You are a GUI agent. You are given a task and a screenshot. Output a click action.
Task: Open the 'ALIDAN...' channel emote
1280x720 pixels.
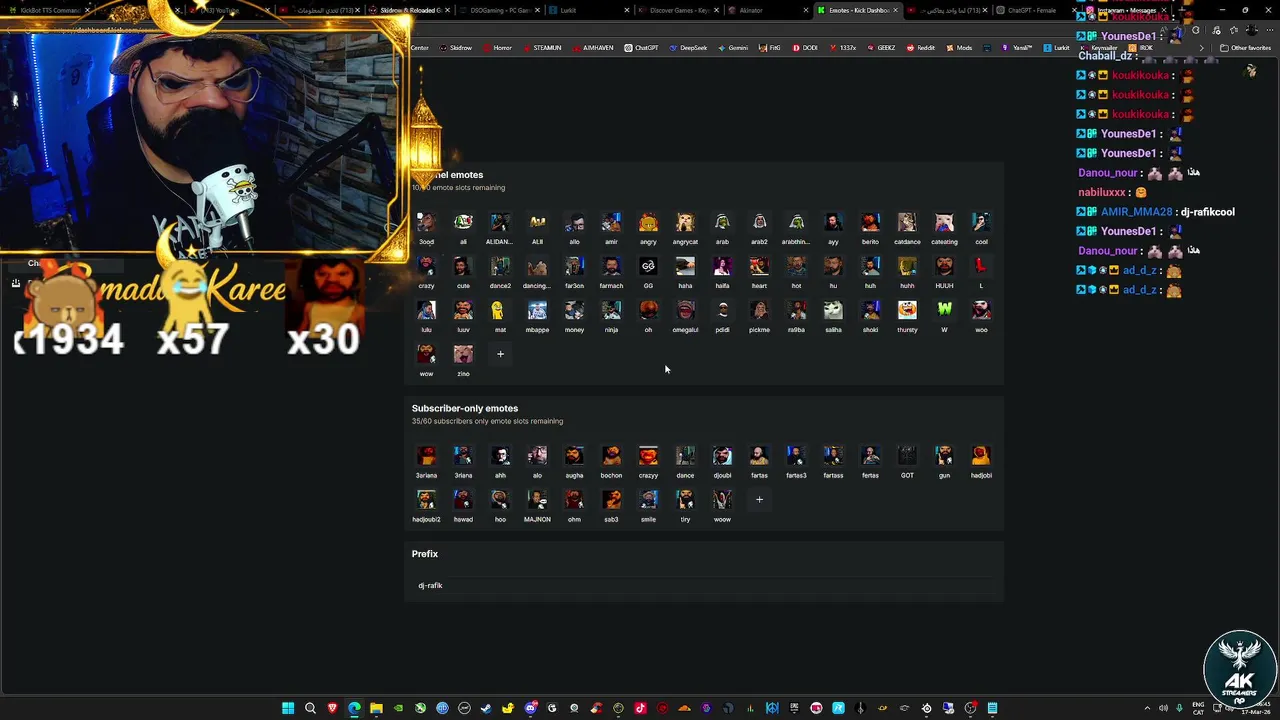tap(500, 222)
